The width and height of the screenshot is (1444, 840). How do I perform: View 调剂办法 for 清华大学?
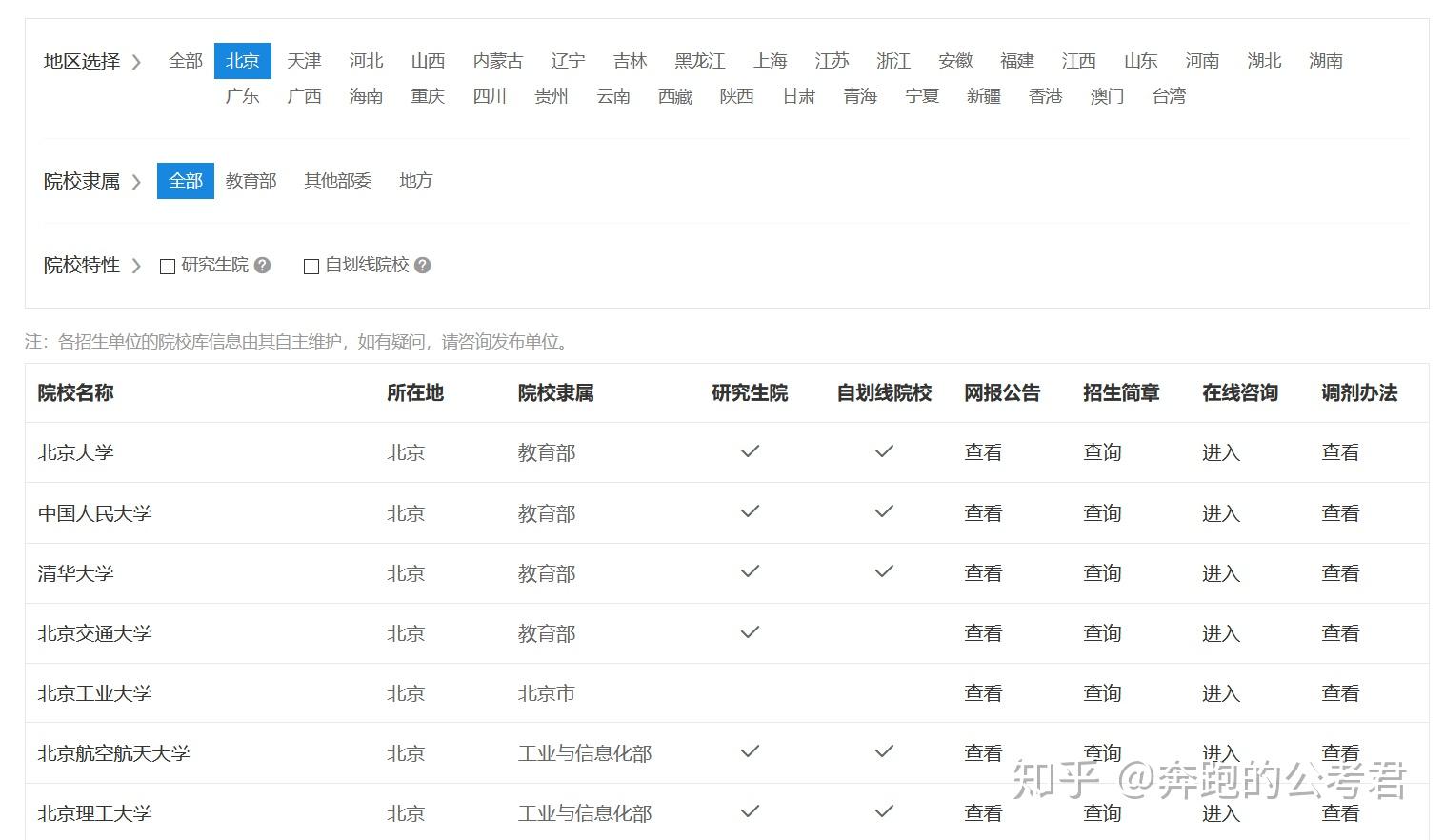point(1340,573)
